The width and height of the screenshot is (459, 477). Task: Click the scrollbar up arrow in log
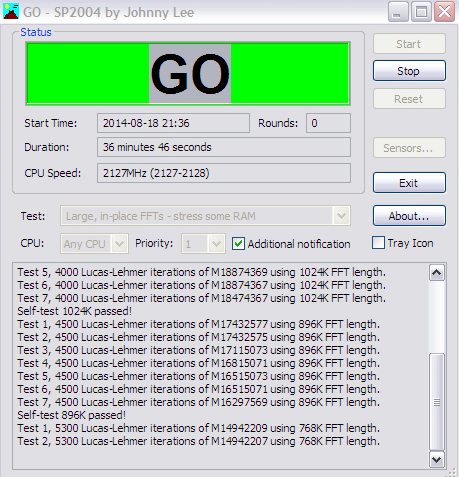[x=436, y=273]
